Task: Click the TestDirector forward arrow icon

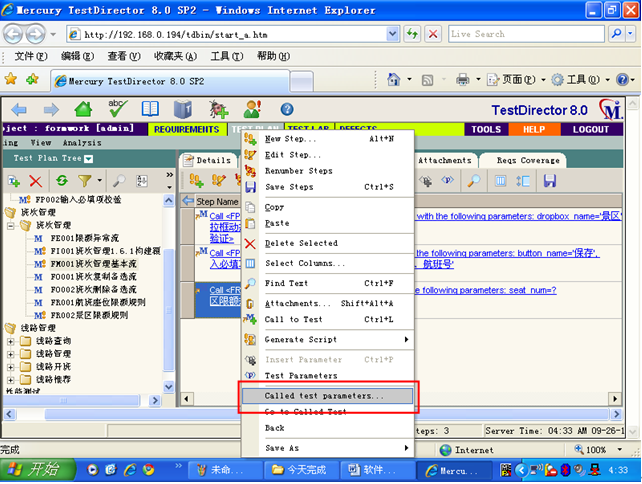Action: tap(51, 110)
